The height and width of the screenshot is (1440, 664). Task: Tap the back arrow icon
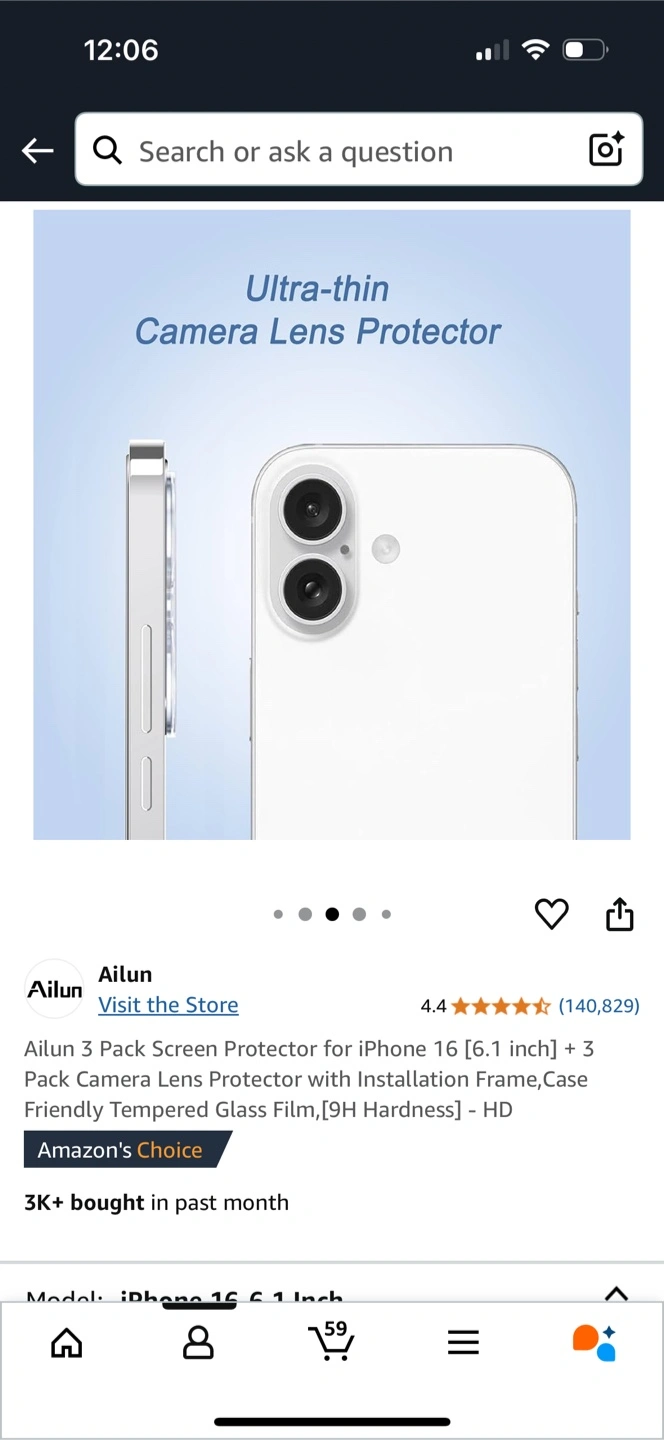click(x=38, y=151)
